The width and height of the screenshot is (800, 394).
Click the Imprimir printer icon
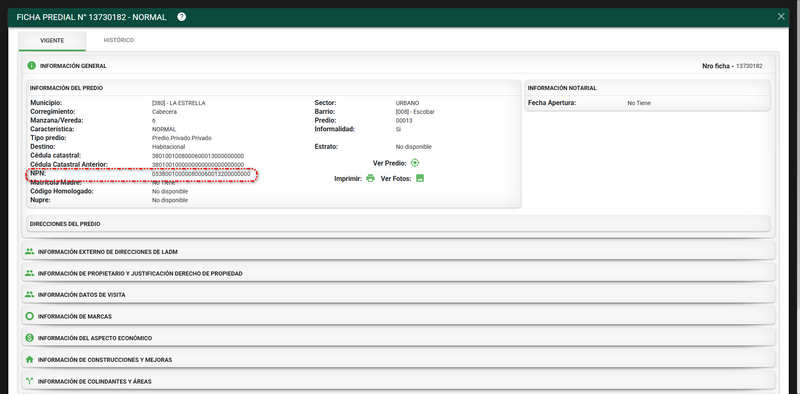(x=370, y=179)
